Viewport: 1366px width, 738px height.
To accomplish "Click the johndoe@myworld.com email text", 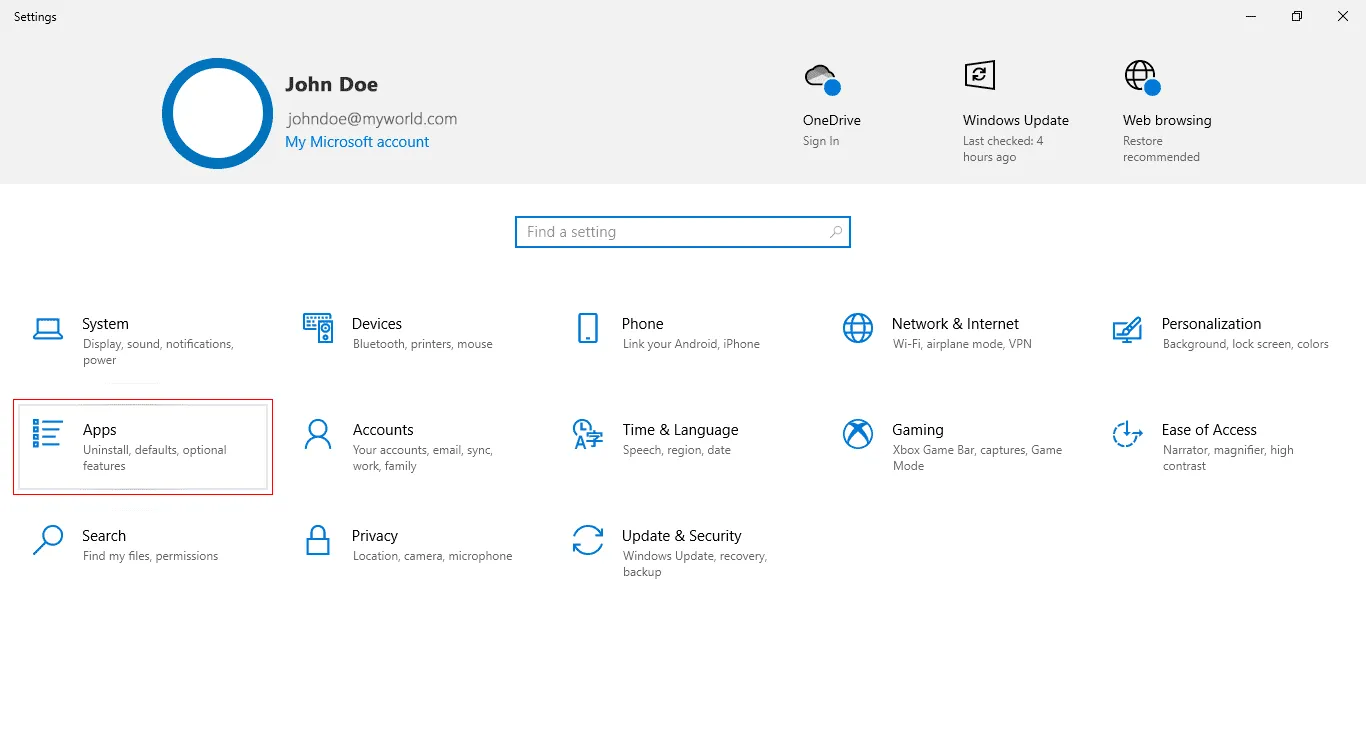I will (x=372, y=118).
